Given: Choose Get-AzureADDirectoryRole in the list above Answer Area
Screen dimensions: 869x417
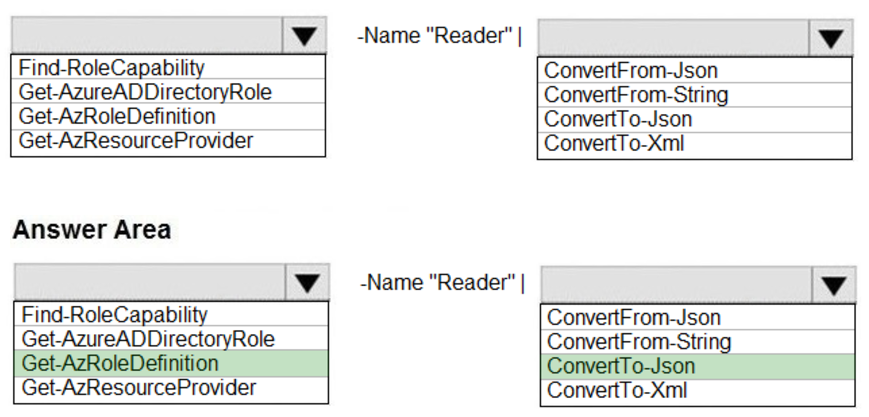Looking at the screenshot, I should [145, 92].
